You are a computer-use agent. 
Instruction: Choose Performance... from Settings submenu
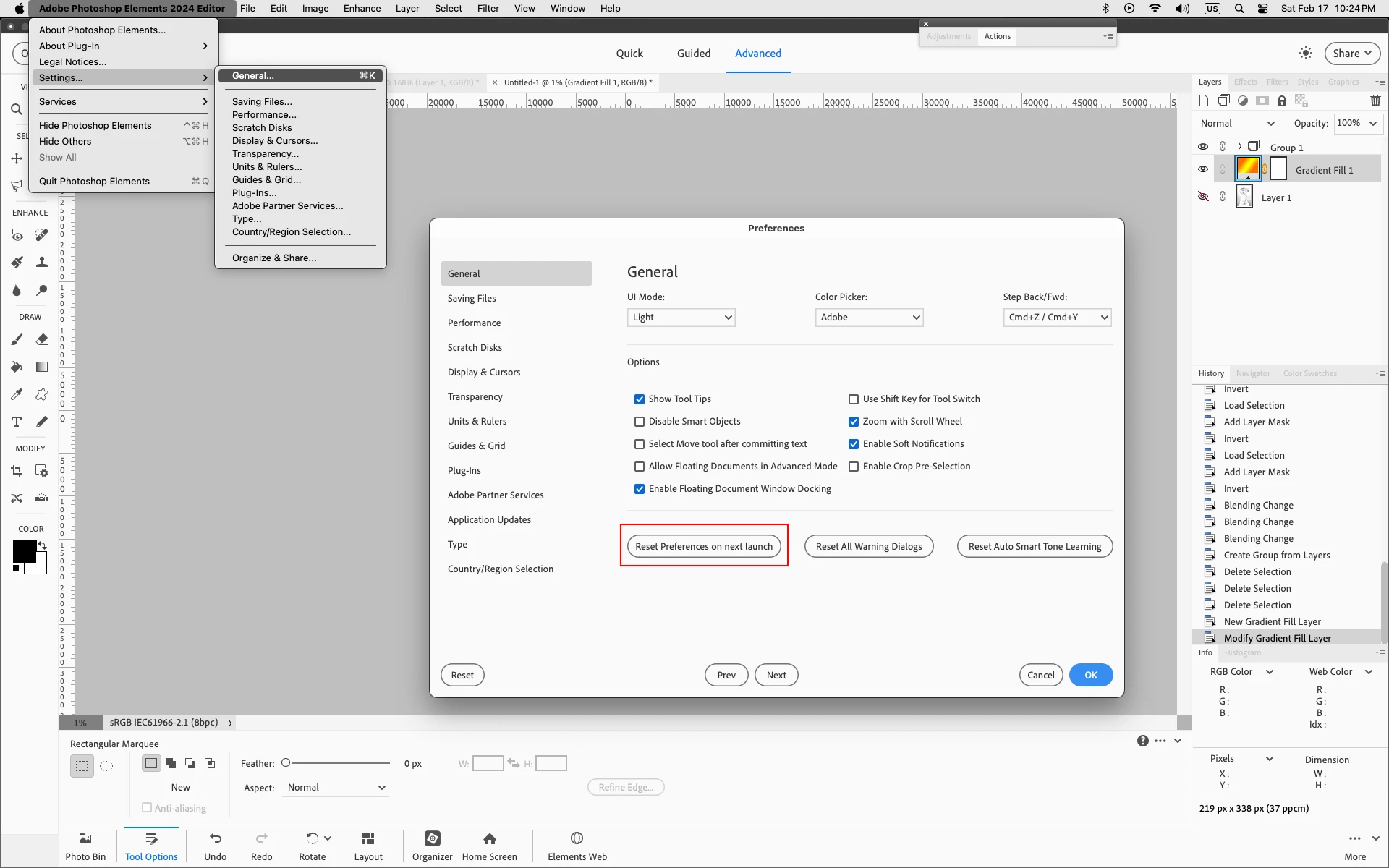point(264,115)
